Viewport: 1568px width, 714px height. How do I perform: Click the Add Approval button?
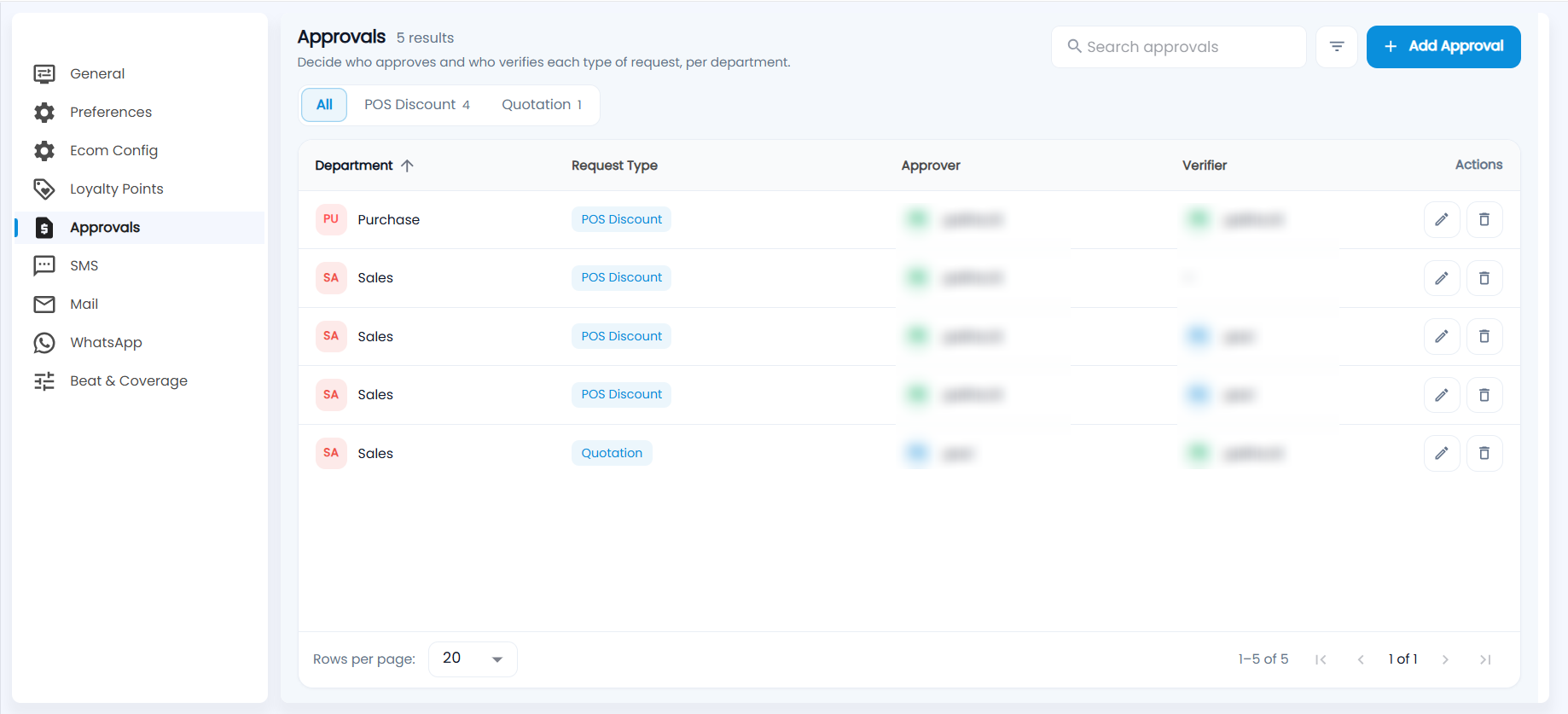pyautogui.click(x=1443, y=47)
